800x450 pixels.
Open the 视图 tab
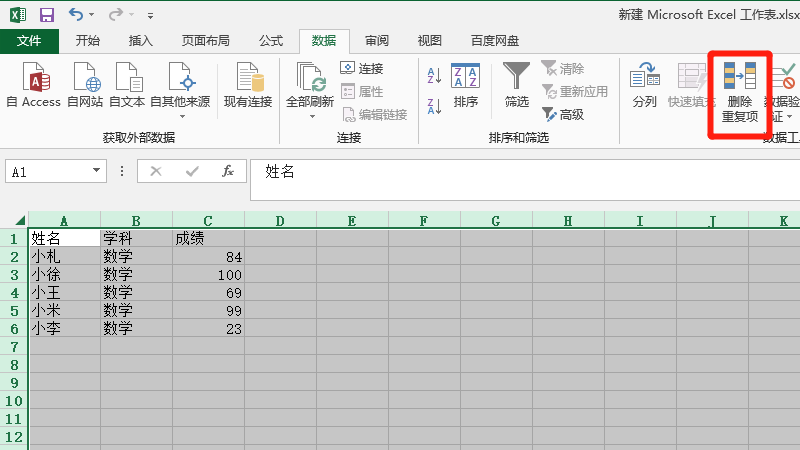coord(430,41)
